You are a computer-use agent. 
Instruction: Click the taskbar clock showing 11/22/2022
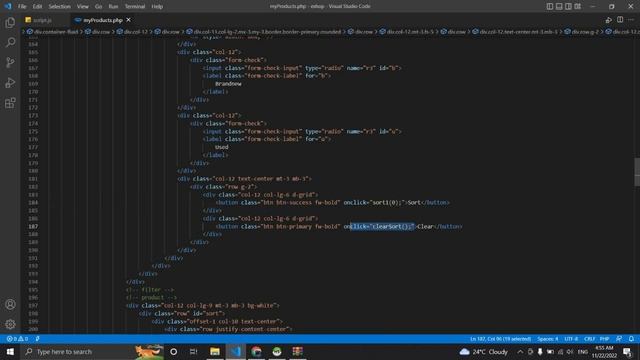pos(604,351)
